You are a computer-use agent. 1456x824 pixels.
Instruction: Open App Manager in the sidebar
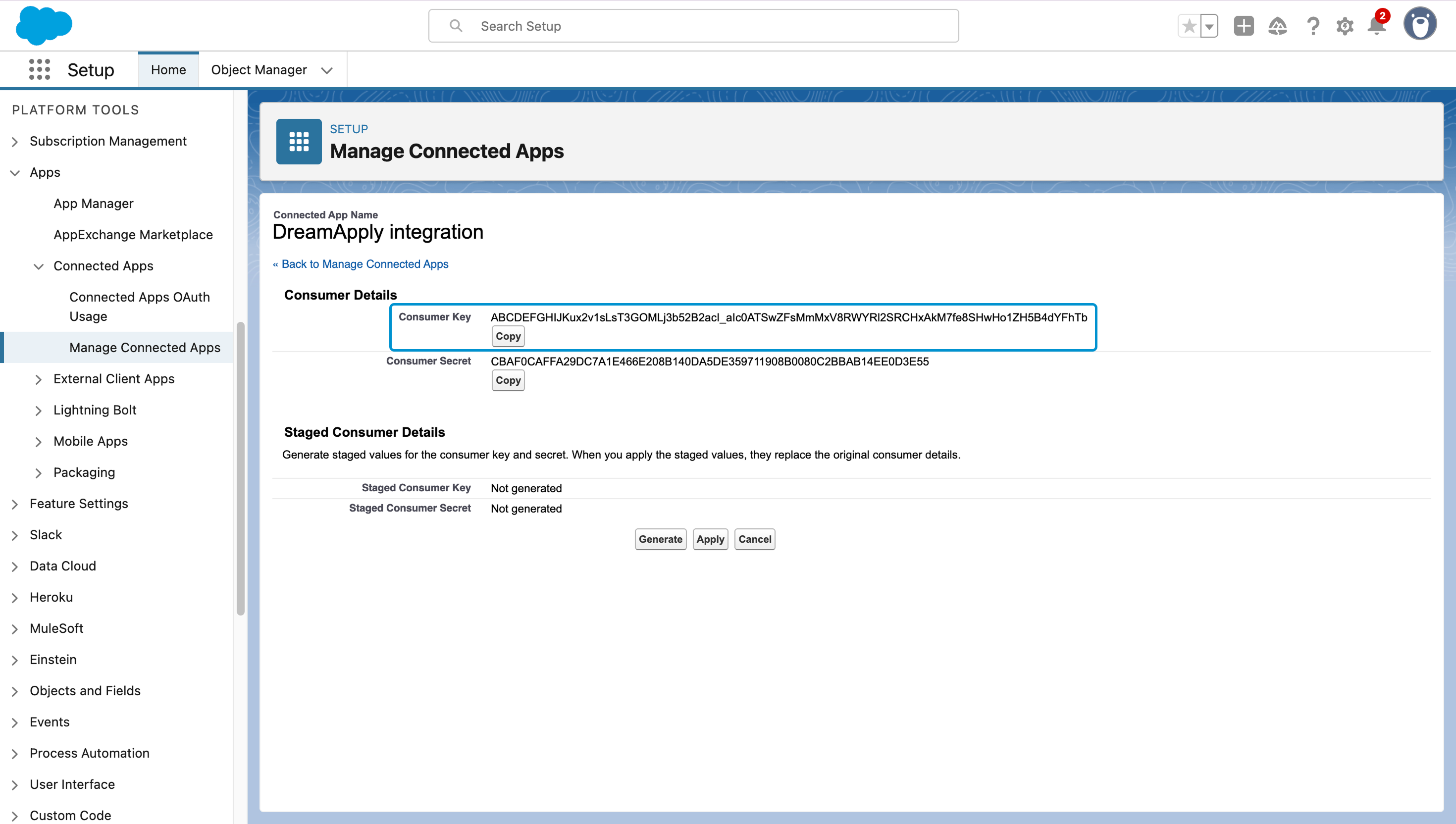coord(94,203)
